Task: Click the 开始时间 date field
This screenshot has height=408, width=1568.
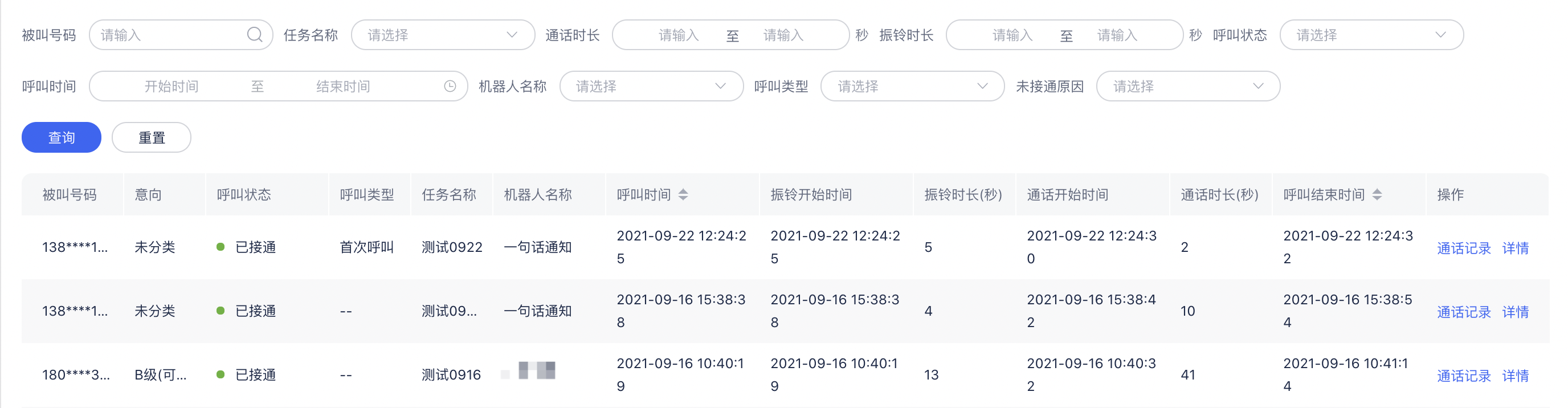Action: 171,87
